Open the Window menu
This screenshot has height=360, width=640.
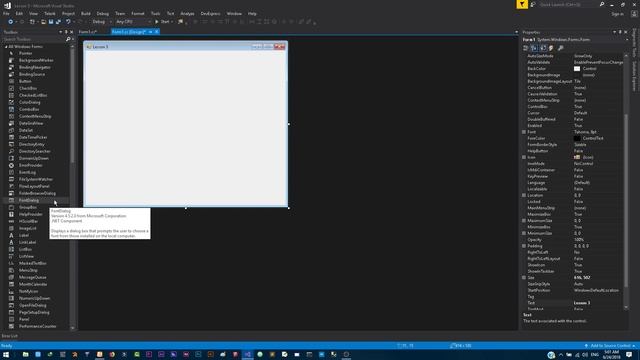point(234,13)
